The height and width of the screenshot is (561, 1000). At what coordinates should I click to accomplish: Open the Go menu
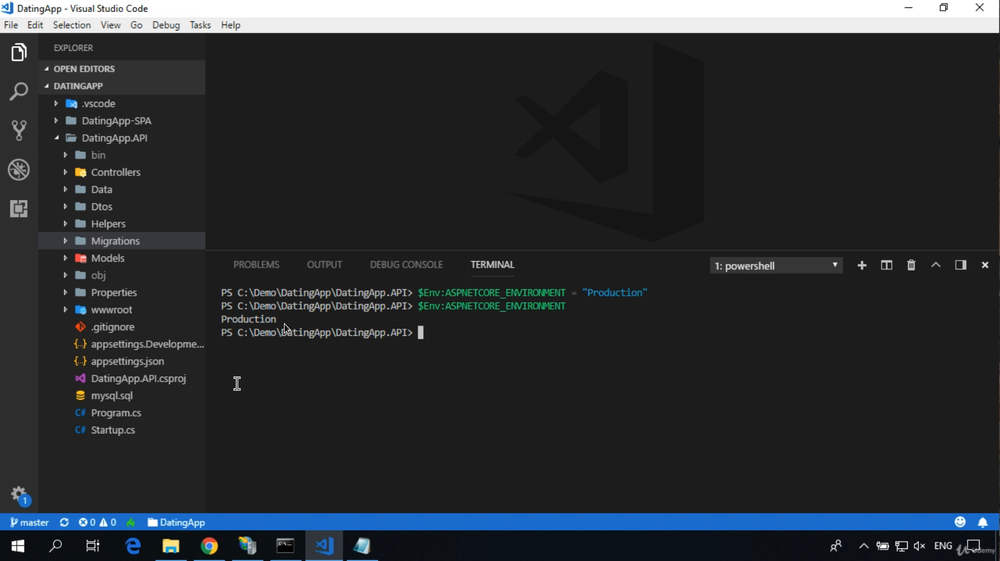pos(136,25)
